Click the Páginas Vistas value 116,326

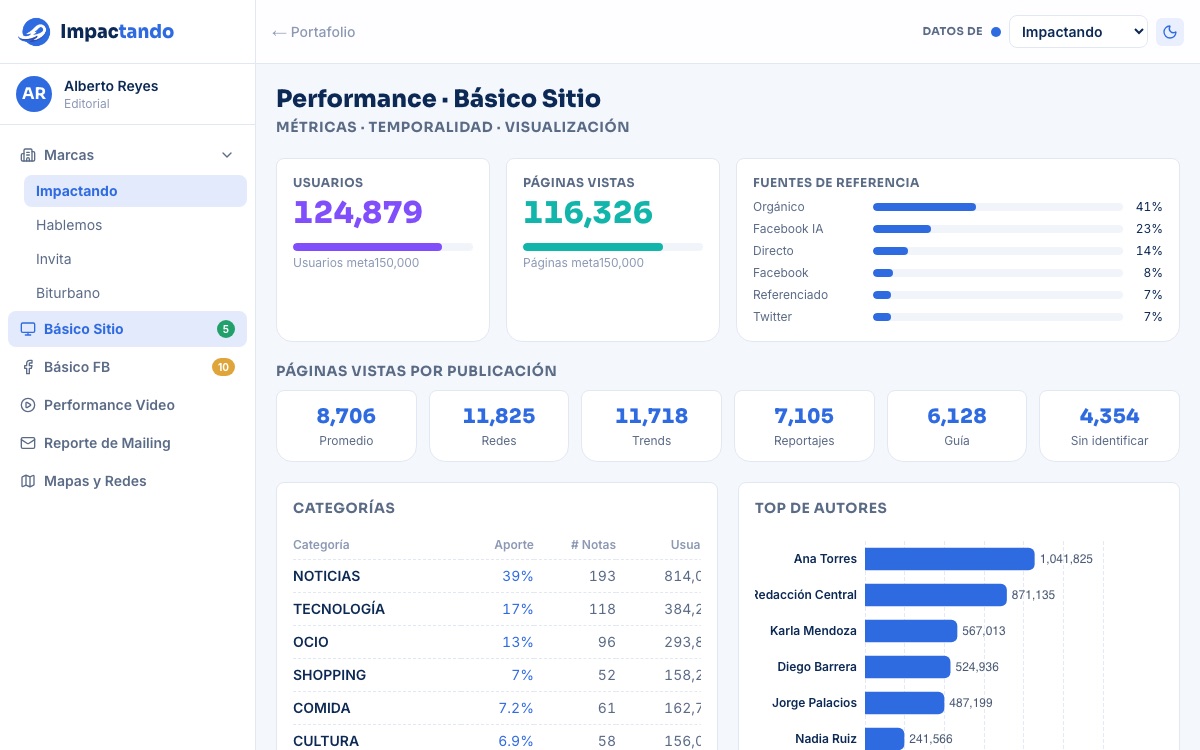pos(588,212)
